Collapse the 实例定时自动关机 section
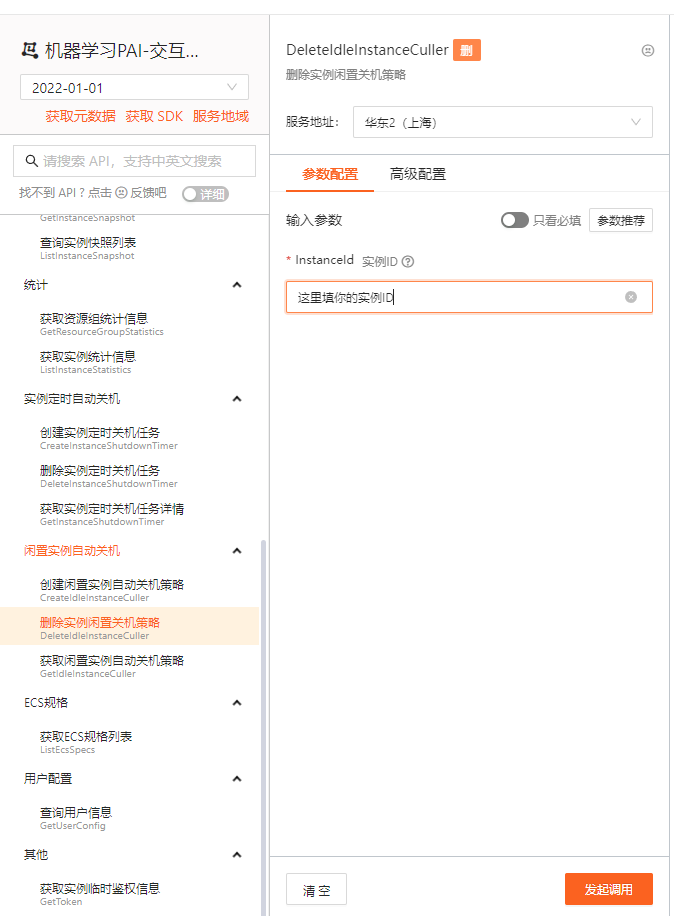Image resolution: width=674 pixels, height=916 pixels. pyautogui.click(x=237, y=399)
